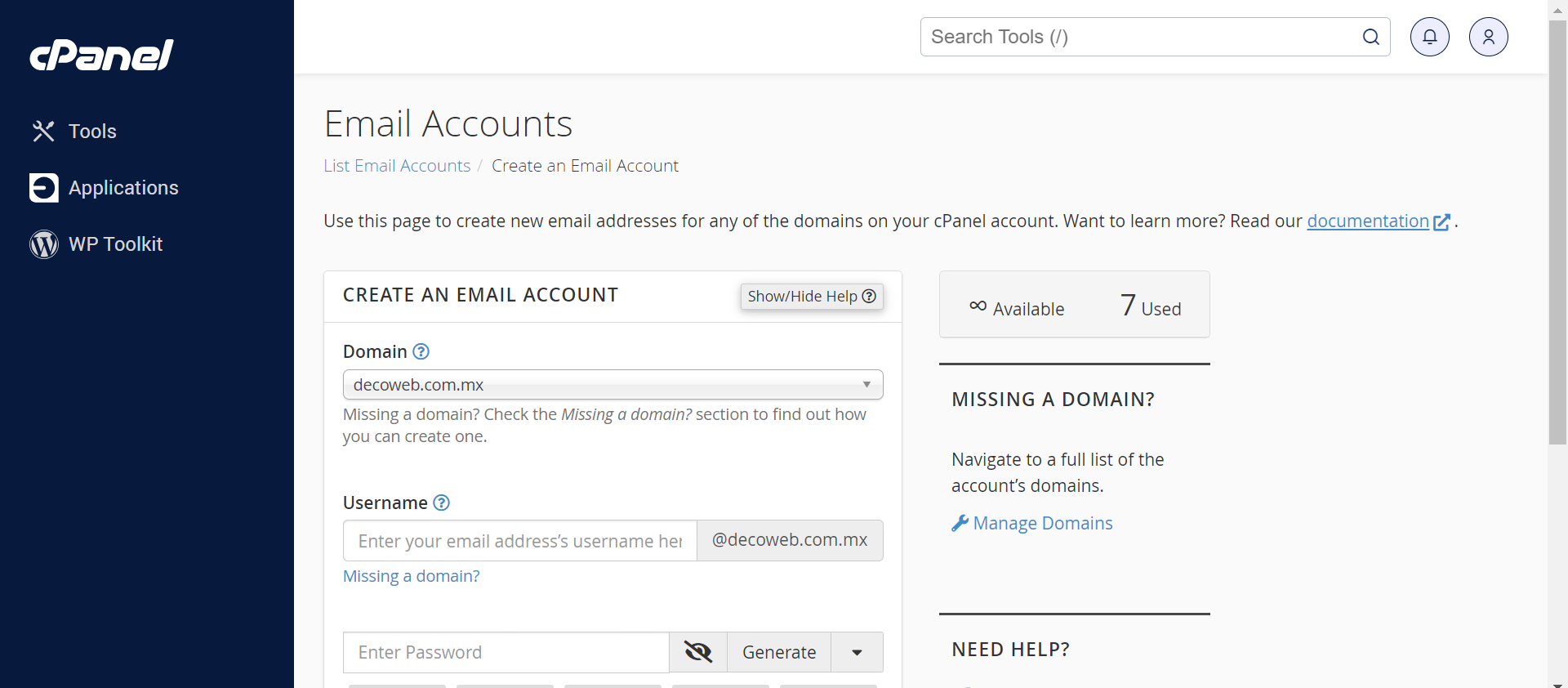Open the notifications bell

tap(1429, 37)
